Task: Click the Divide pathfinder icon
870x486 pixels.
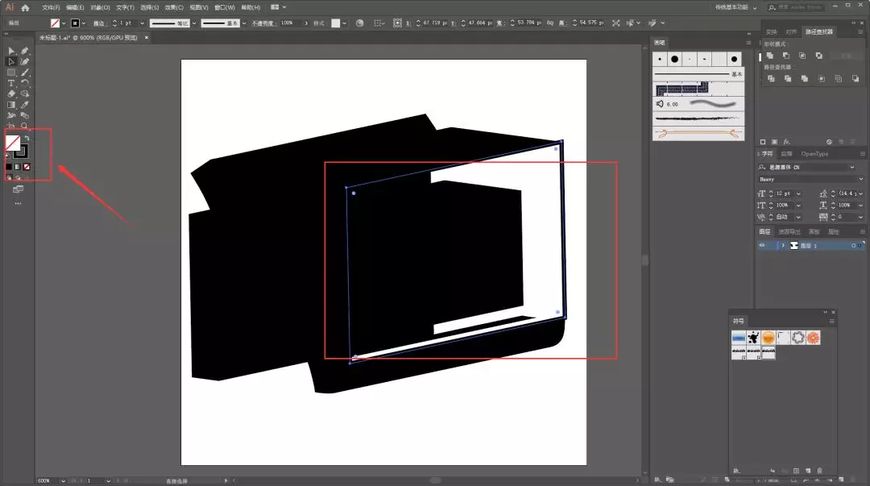Action: click(771, 79)
